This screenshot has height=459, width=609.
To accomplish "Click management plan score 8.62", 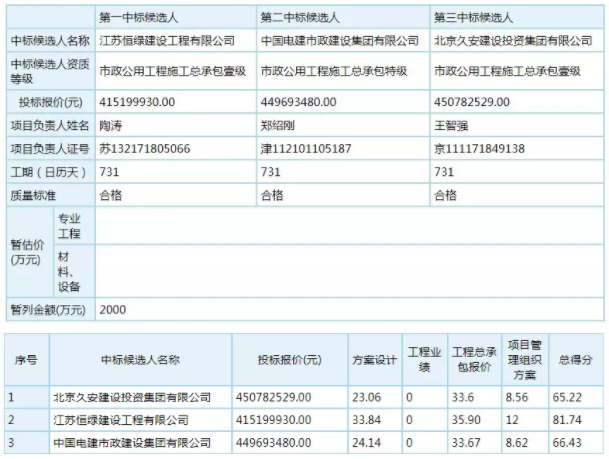I will [517, 443].
